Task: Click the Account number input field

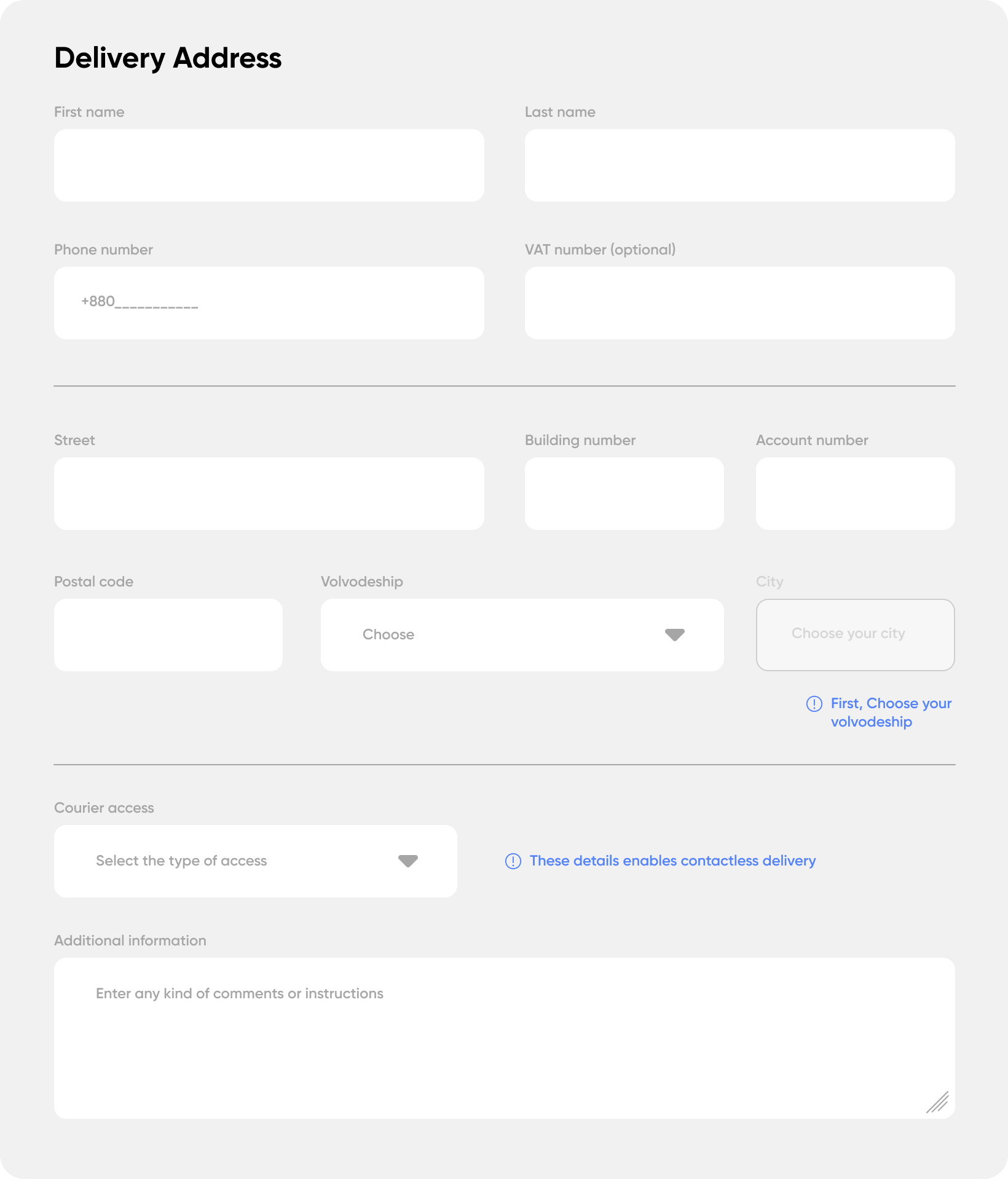Action: (x=855, y=494)
